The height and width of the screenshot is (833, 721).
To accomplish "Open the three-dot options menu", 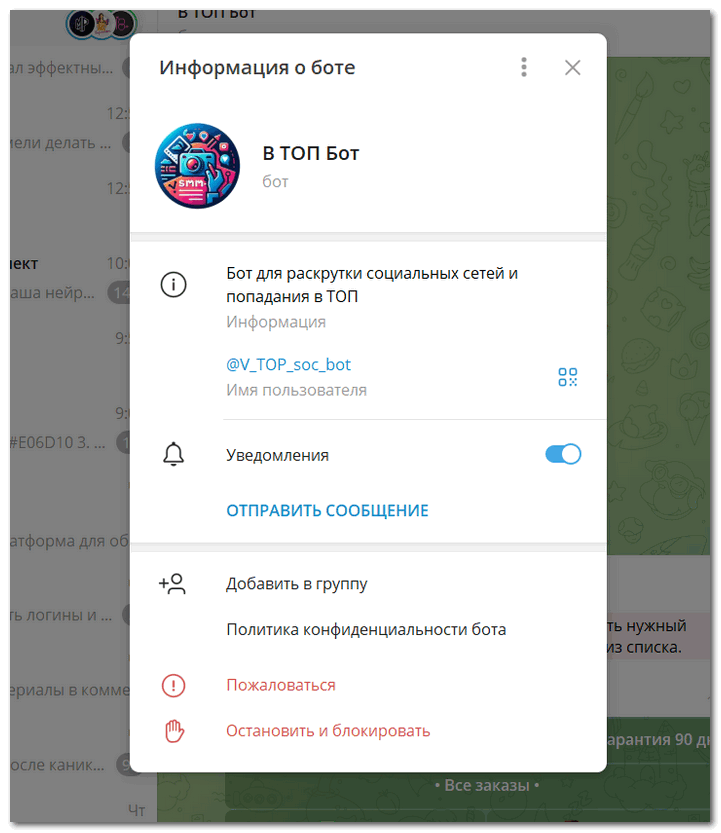I will pos(524,67).
